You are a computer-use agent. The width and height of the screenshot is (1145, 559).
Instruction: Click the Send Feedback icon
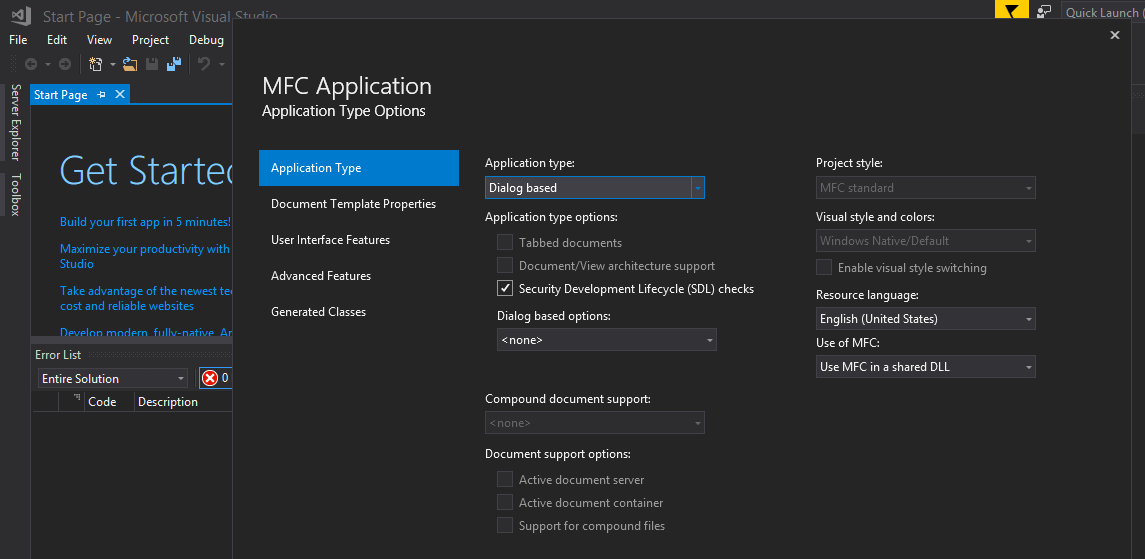[x=1046, y=12]
